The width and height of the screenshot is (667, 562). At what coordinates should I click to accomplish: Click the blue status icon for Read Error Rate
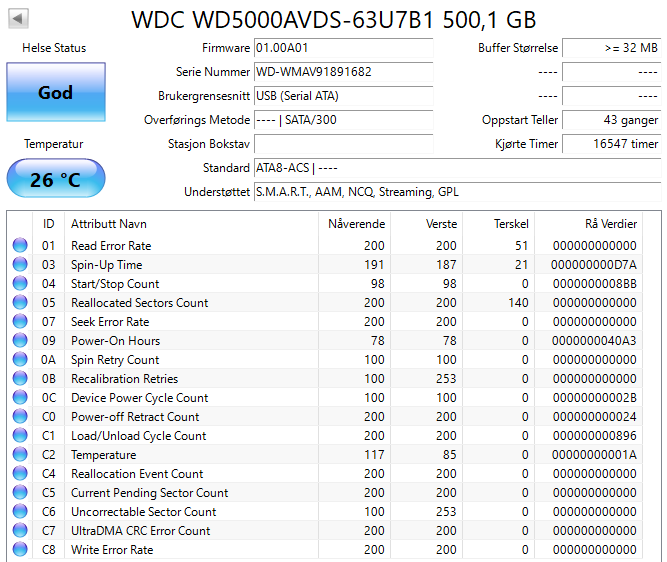[x=20, y=246]
